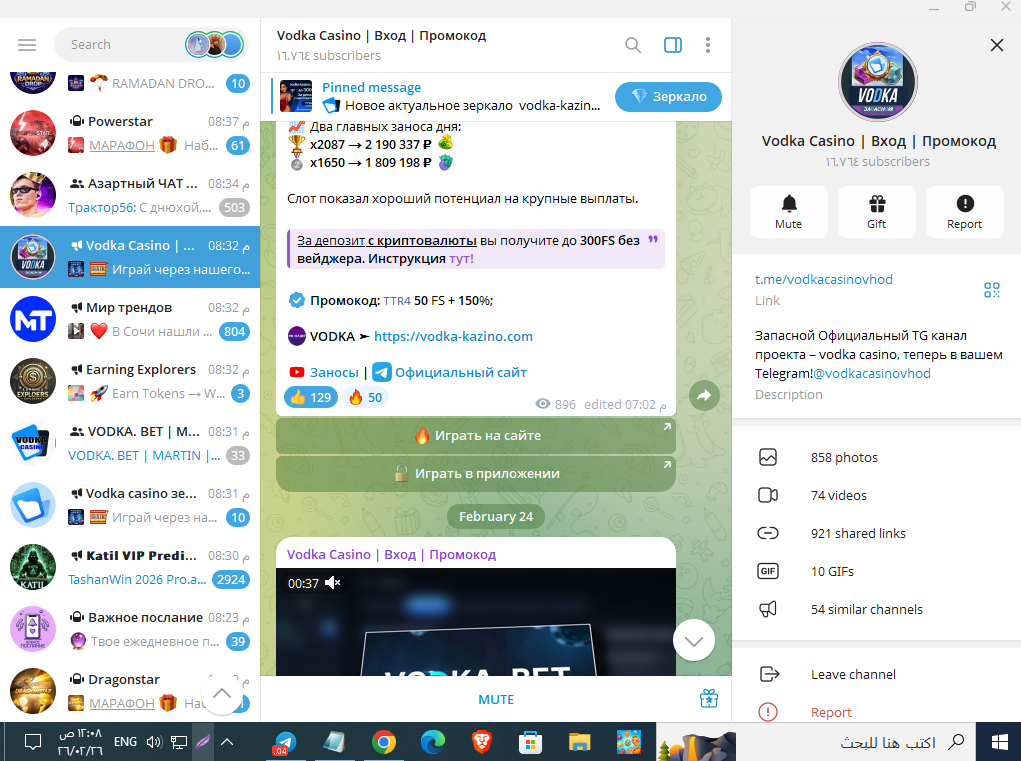Open the hamburger main menu
The height and width of the screenshot is (761, 1021).
coord(27,45)
